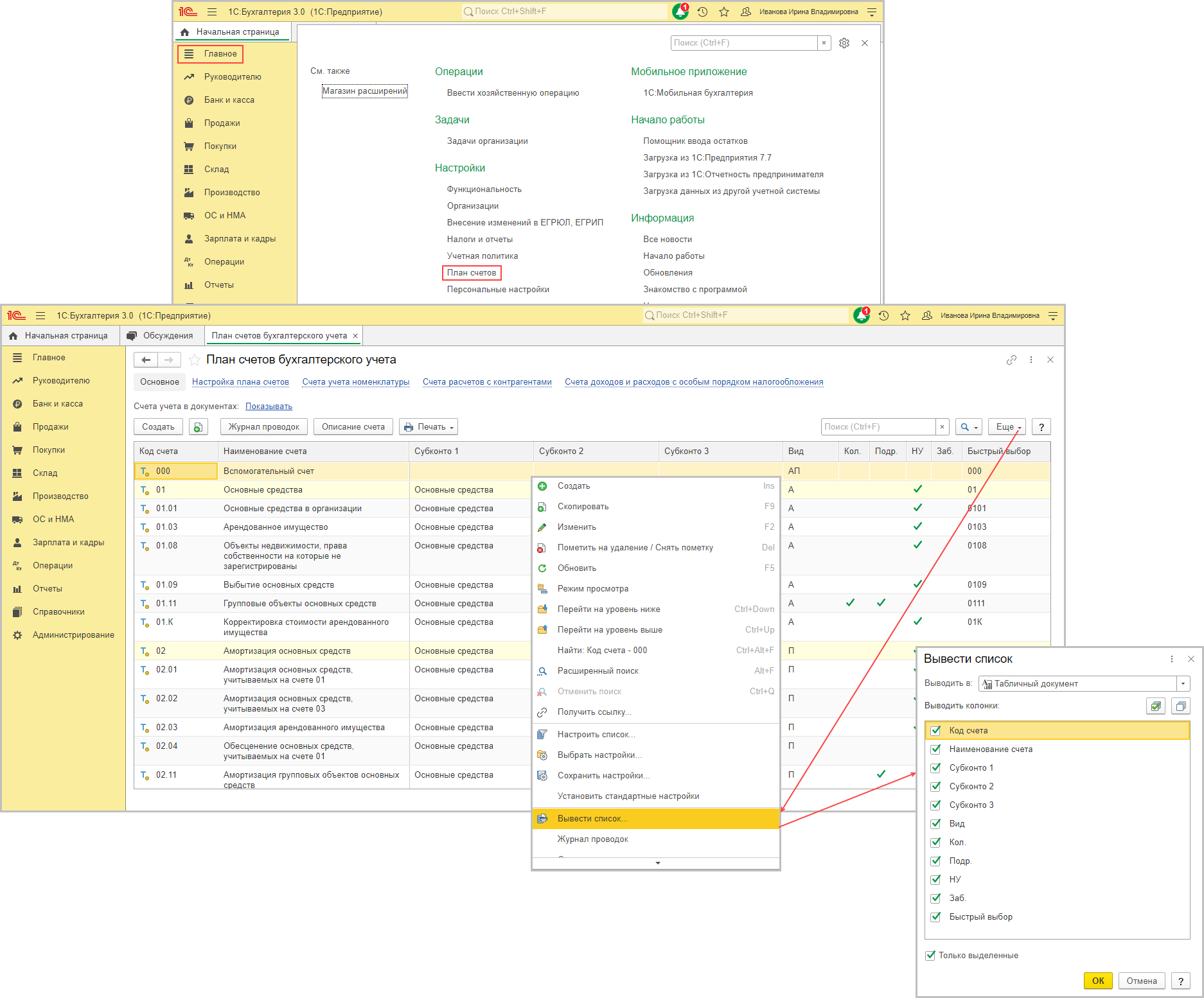
Task: Click the list search field in Chart of Accounts
Action: tap(878, 427)
